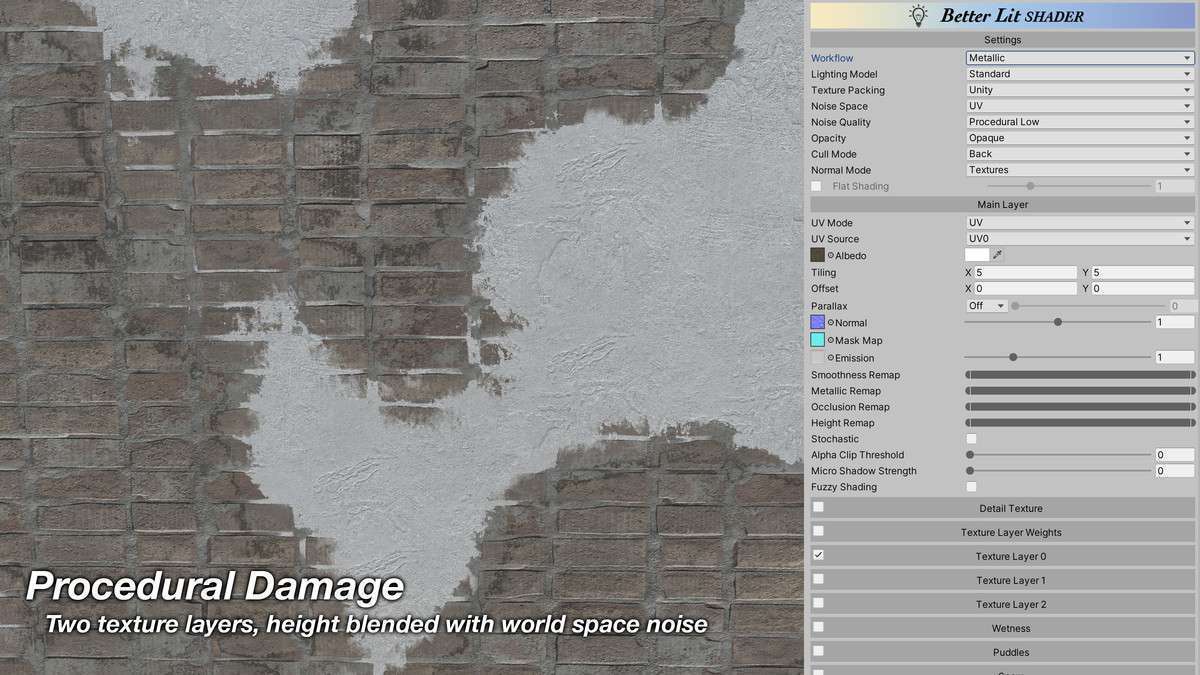Click the Occlusion Remap range slider
Viewport: 1200px width, 675px height.
click(1080, 407)
